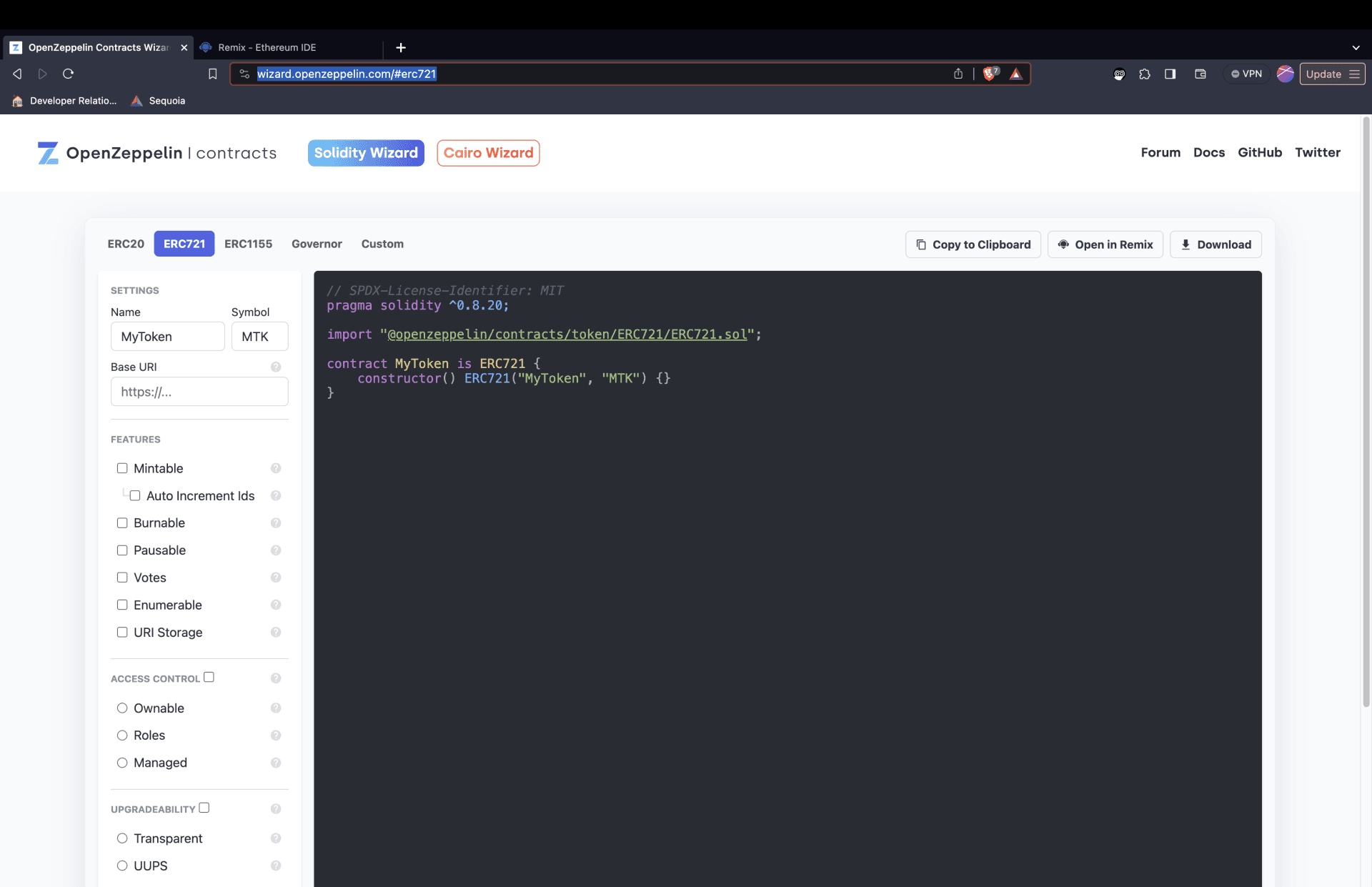The height and width of the screenshot is (887, 1372).
Task: Open the browser extensions puzzle icon
Action: 1145,74
